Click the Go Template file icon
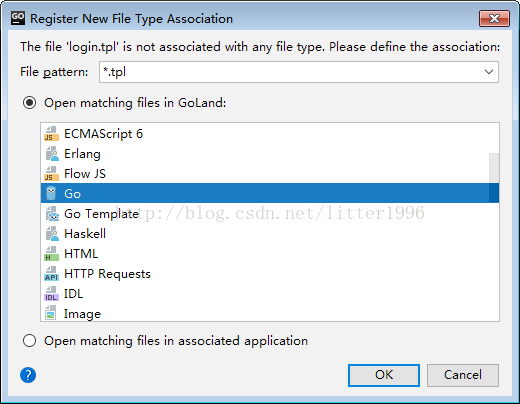This screenshot has width=520, height=404. pos(52,214)
